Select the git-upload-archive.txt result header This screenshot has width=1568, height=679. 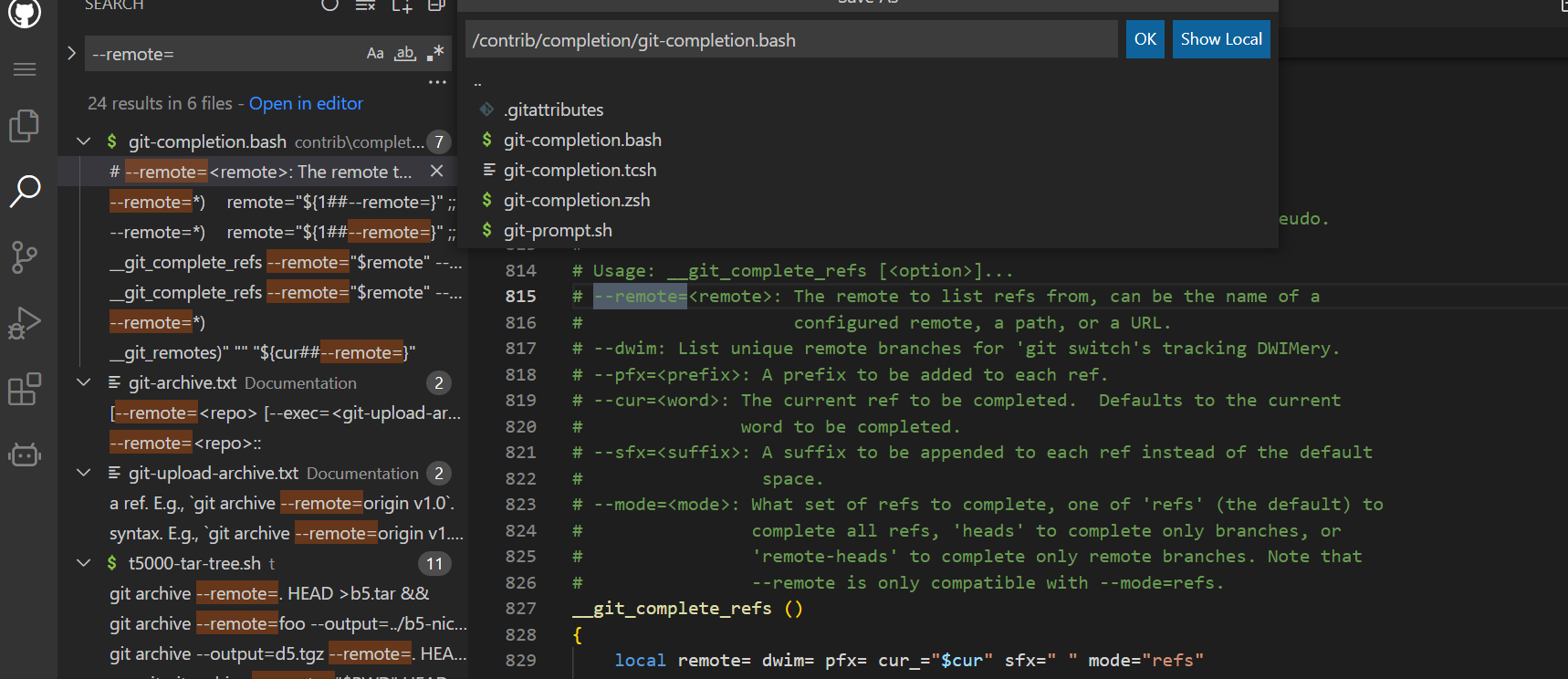tap(264, 473)
